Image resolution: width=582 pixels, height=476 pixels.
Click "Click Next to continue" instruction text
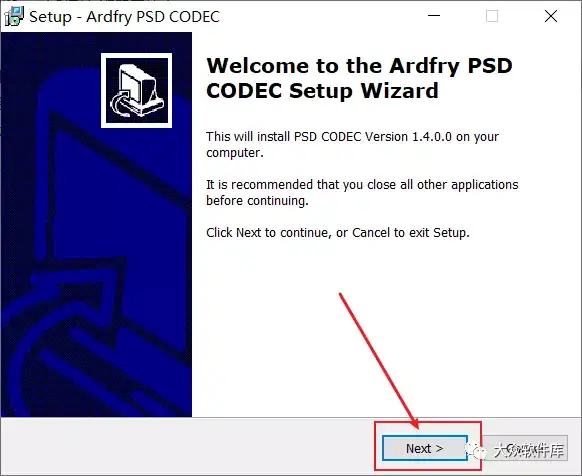(x=267, y=233)
